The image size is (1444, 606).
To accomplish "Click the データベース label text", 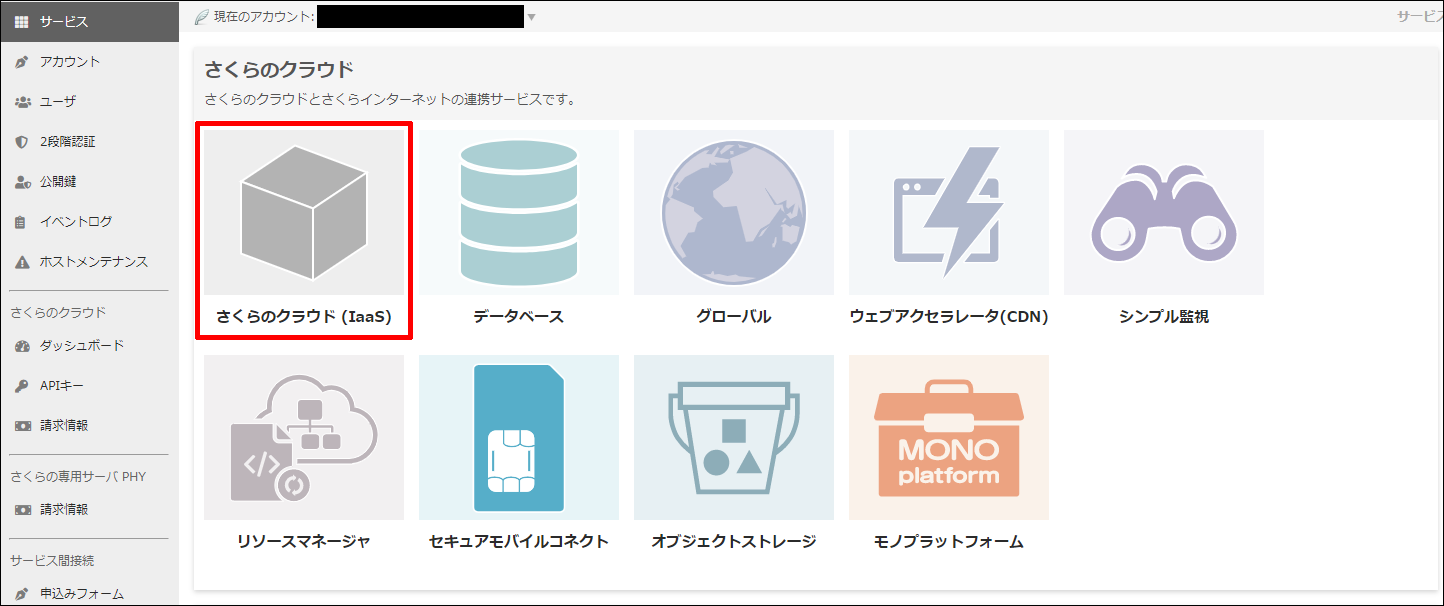I will (519, 317).
